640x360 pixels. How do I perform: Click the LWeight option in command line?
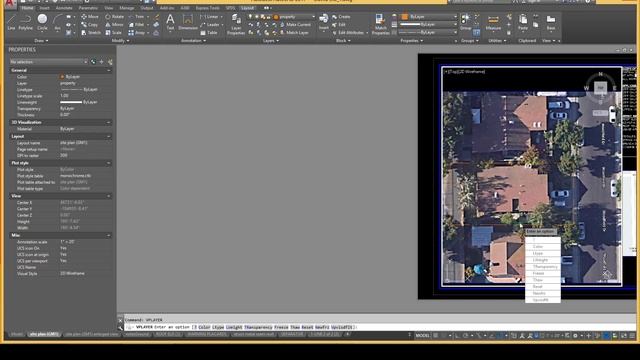(x=233, y=327)
